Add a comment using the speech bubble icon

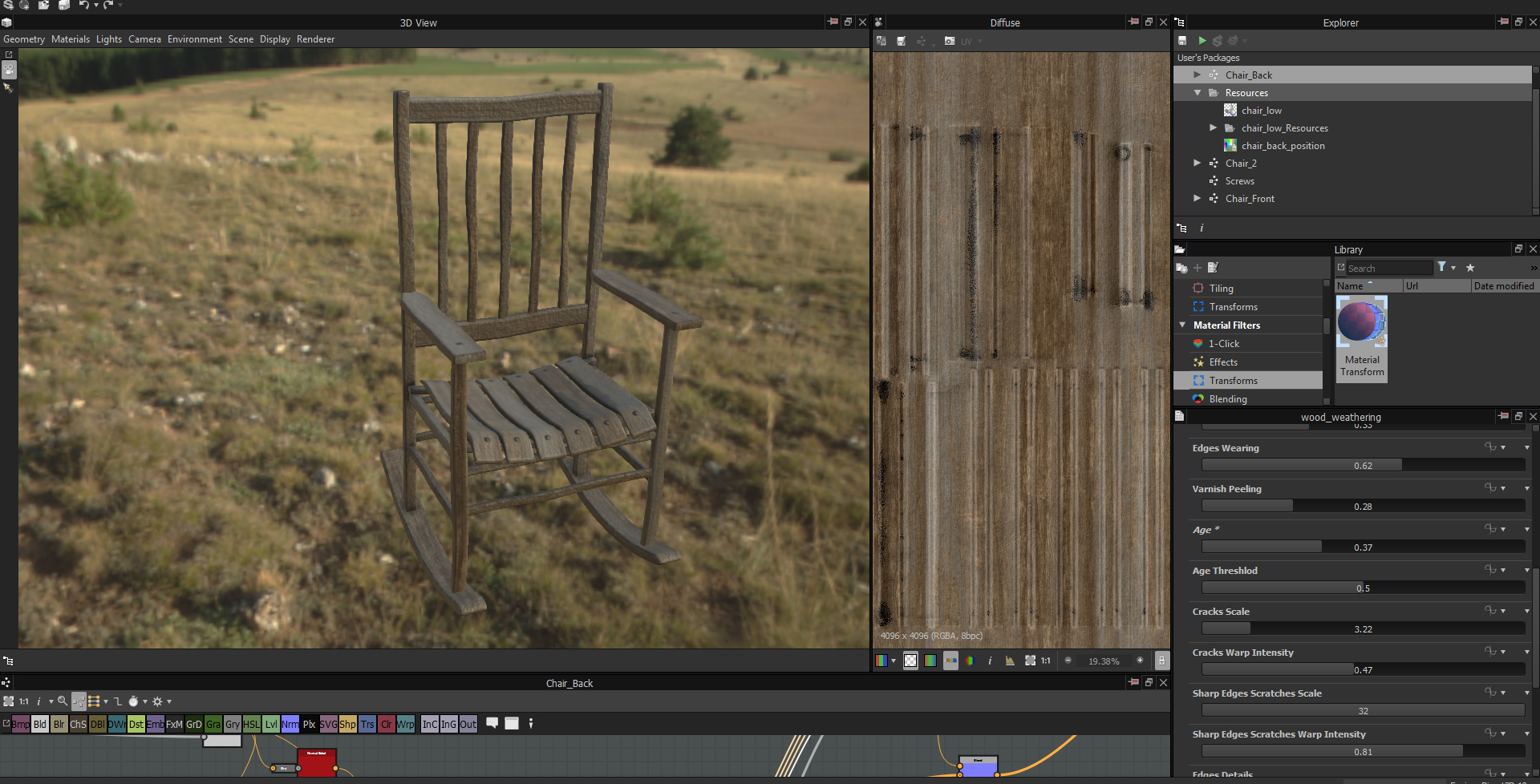(x=492, y=723)
